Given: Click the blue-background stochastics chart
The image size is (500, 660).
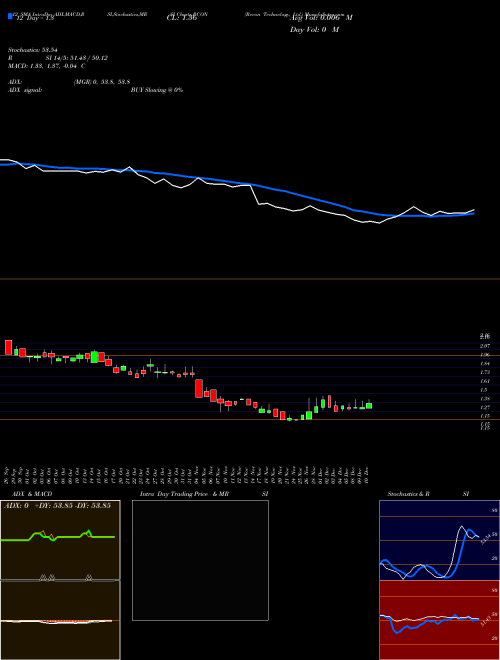Looking at the screenshot, I should click(x=439, y=540).
